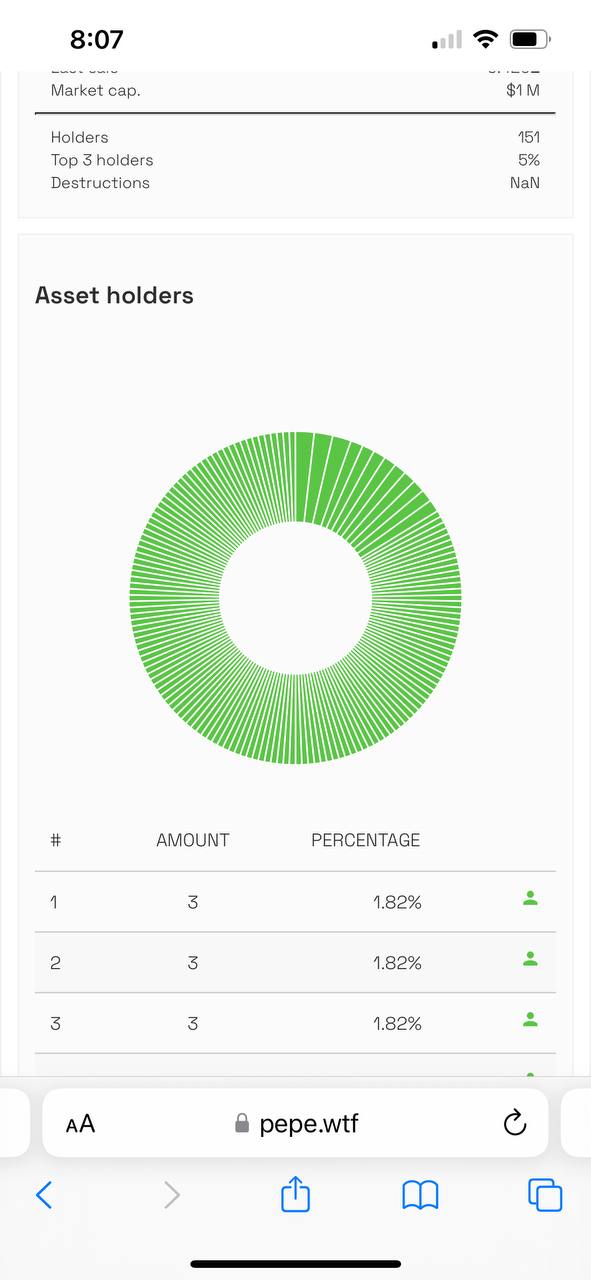Open the Safari share sheet icon
This screenshot has width=591, height=1280.
coord(296,1193)
